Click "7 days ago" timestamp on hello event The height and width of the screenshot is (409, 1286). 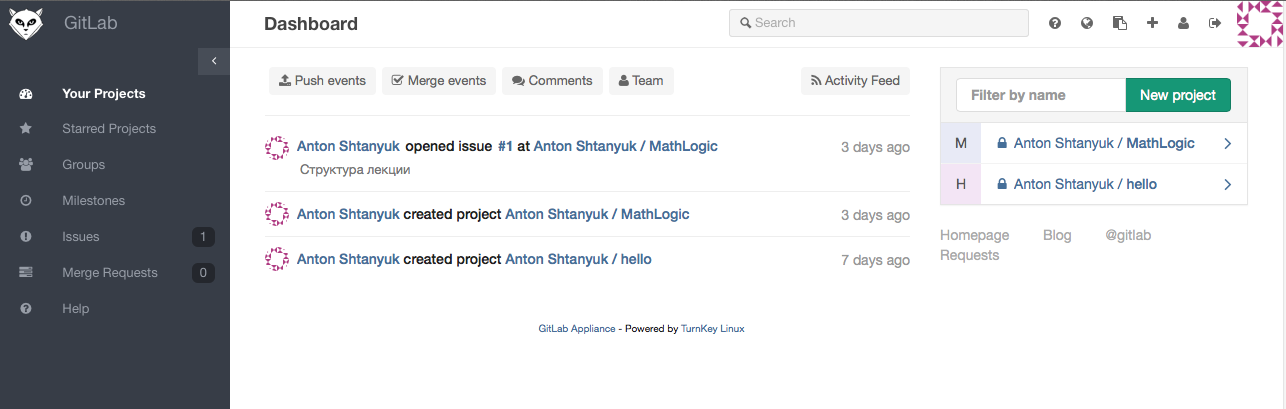[x=875, y=260]
